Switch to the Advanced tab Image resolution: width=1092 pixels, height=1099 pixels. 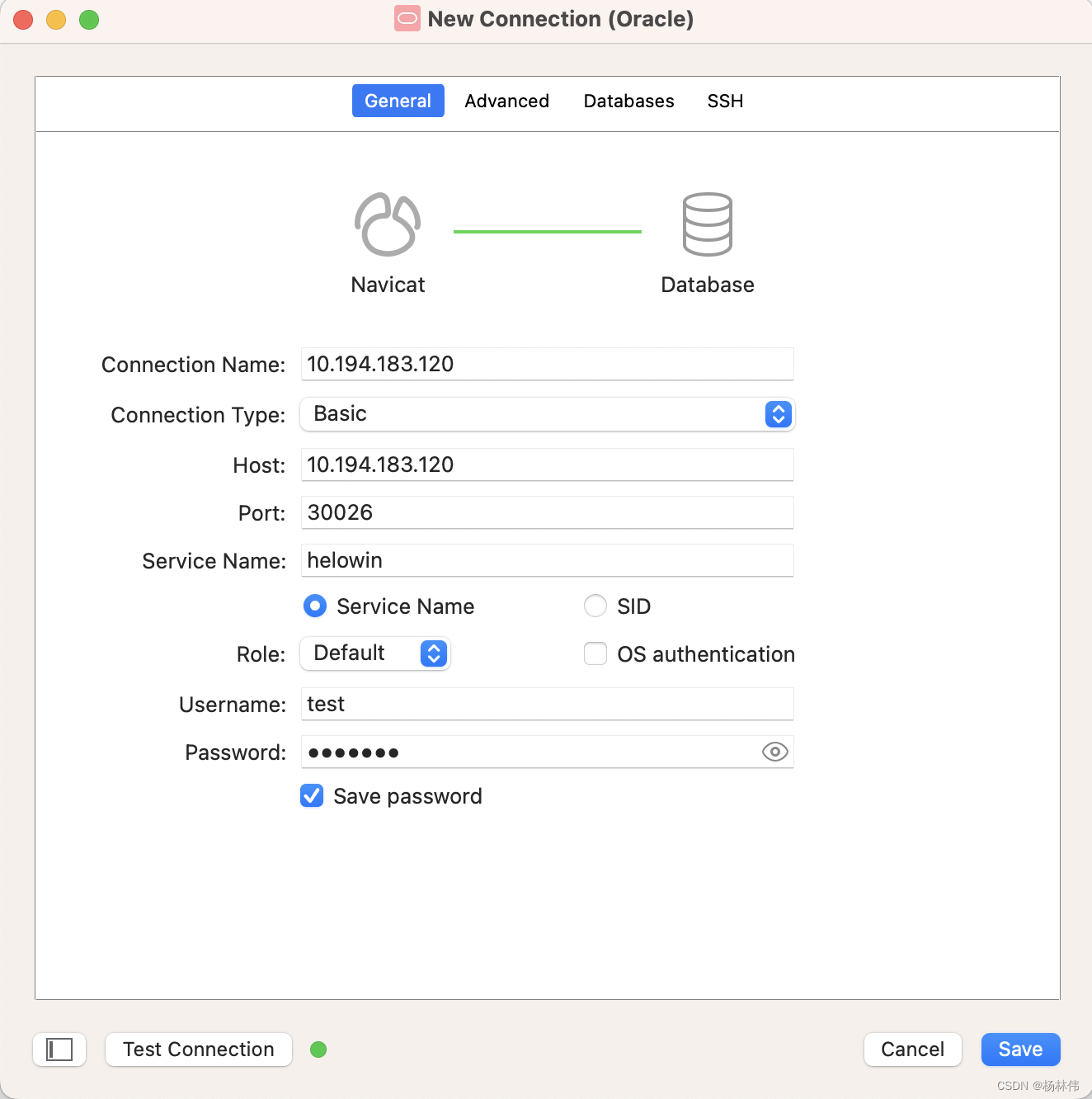coord(506,101)
